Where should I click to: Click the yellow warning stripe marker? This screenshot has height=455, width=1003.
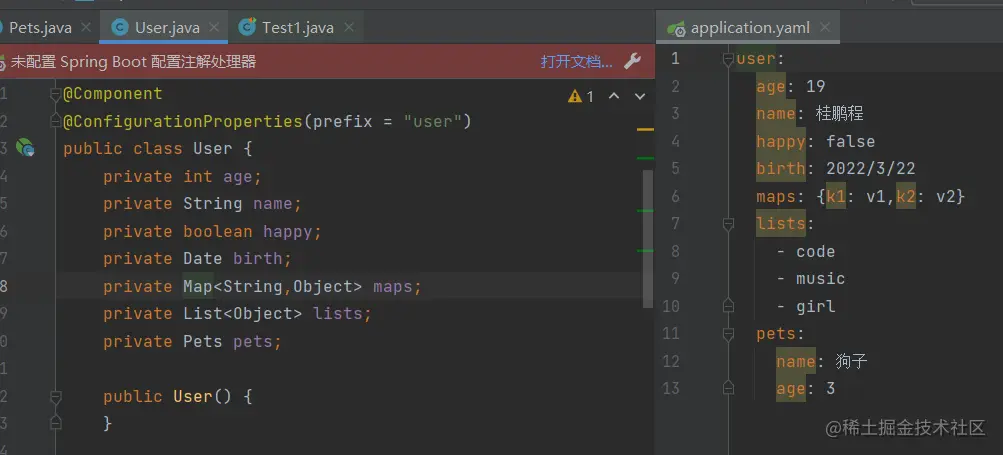point(645,130)
